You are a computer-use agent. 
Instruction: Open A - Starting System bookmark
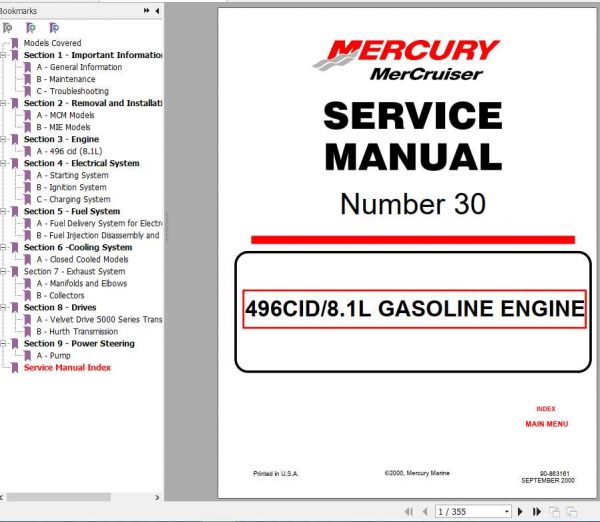(73, 175)
